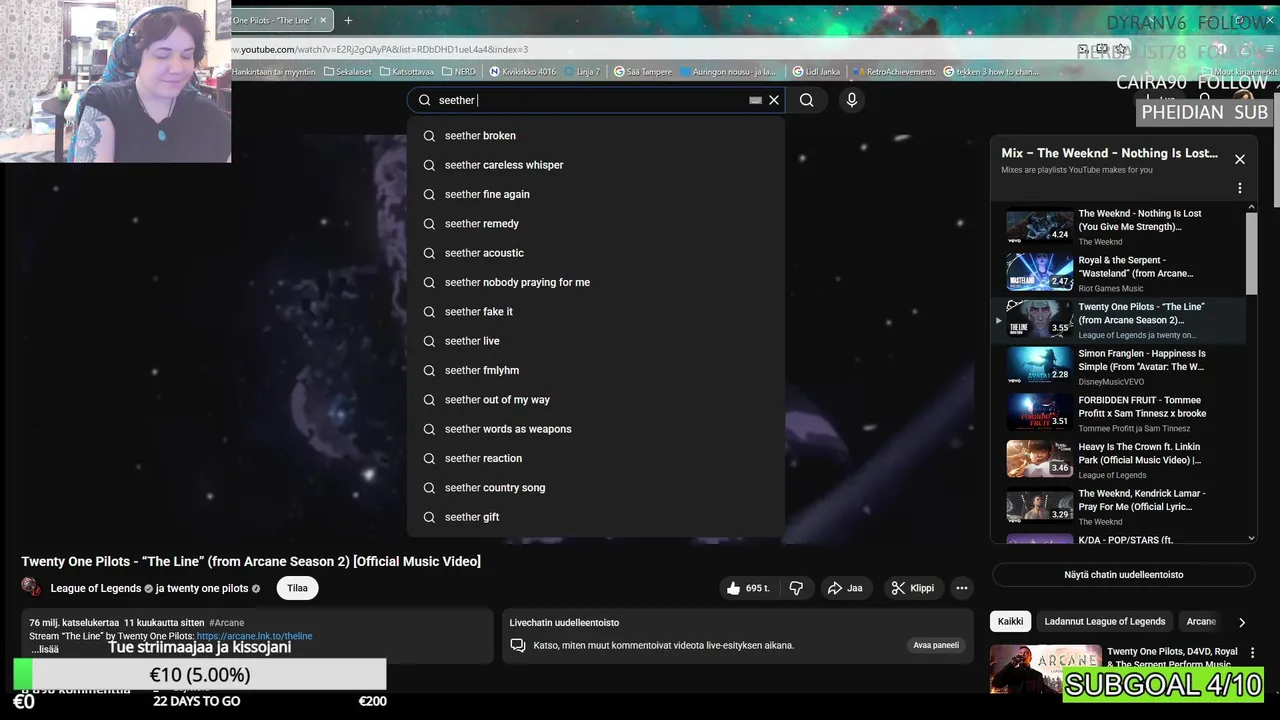The width and height of the screenshot is (1280, 720).
Task: Open menu for 'Twenty One Pilots, D4VD' recommendation
Action: pos(1252,653)
